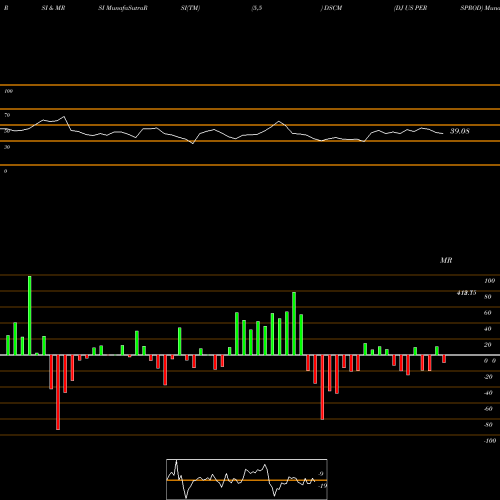This screenshot has height=500, width=500.
Task: Click the -19 value in mini chart
Action: click(322, 486)
